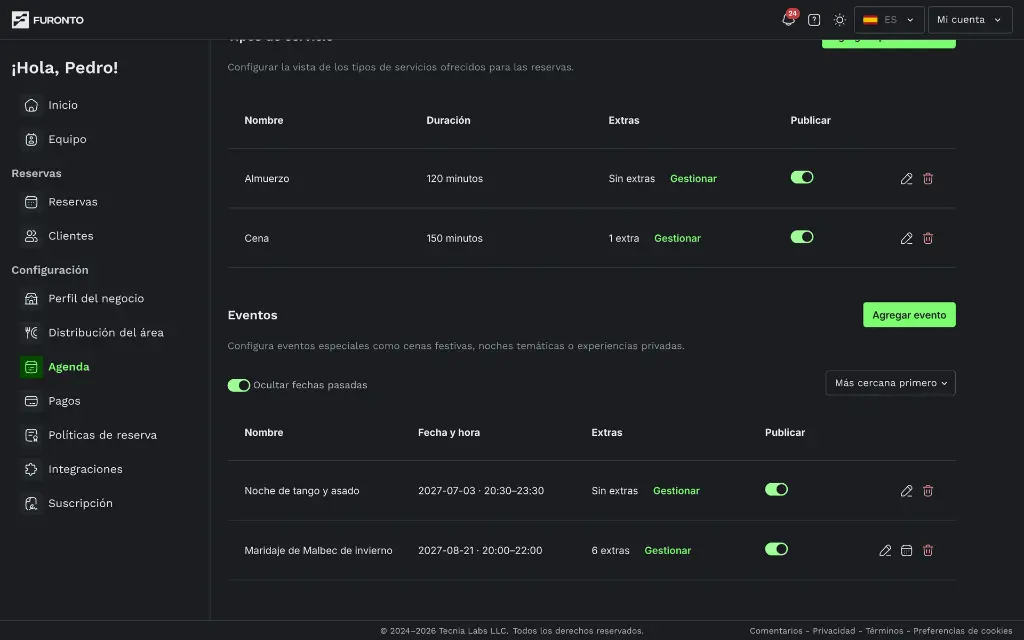Open the help question-mark icon
Viewport: 1024px width, 640px height.
click(x=814, y=20)
